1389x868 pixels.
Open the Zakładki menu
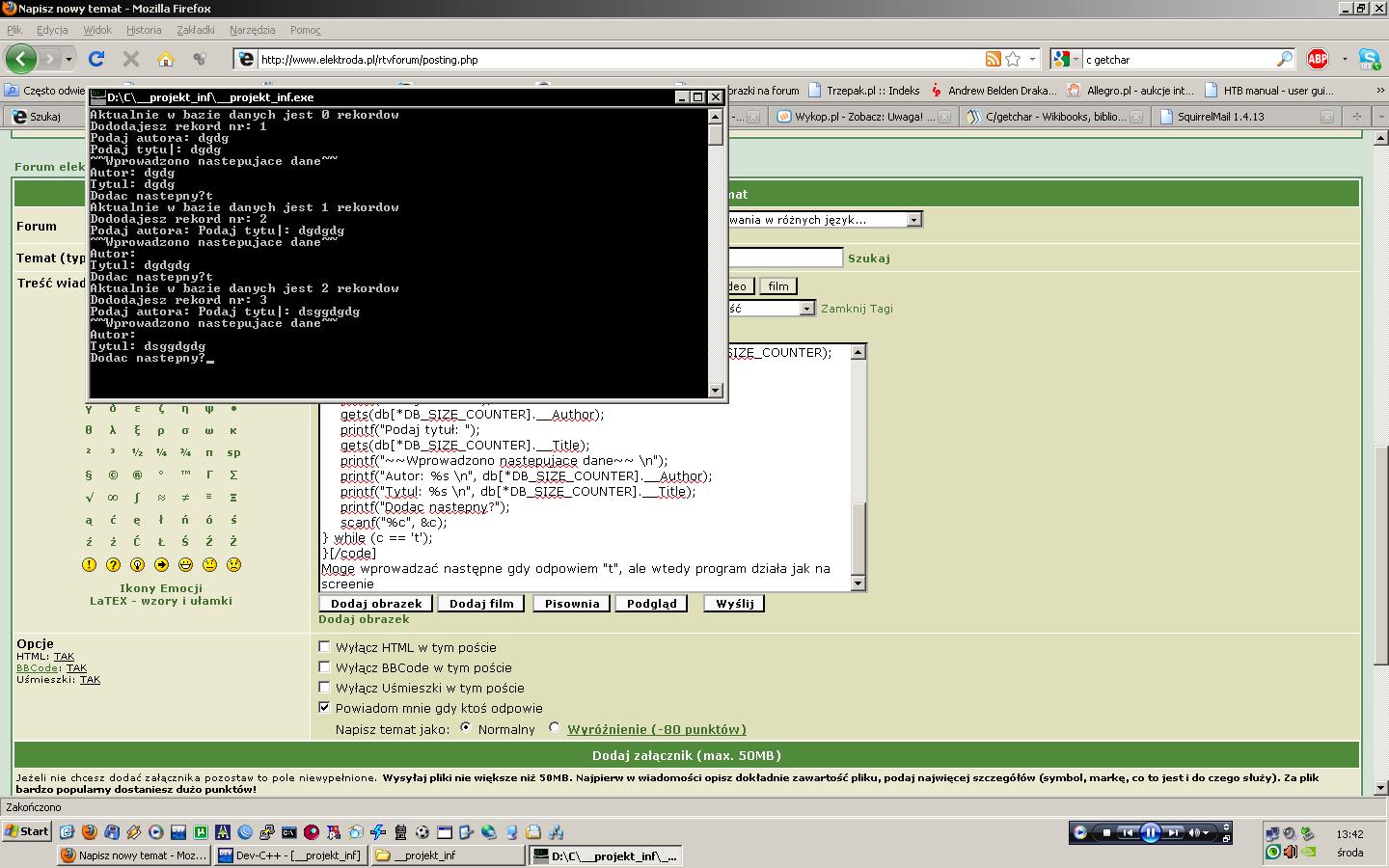[195, 30]
